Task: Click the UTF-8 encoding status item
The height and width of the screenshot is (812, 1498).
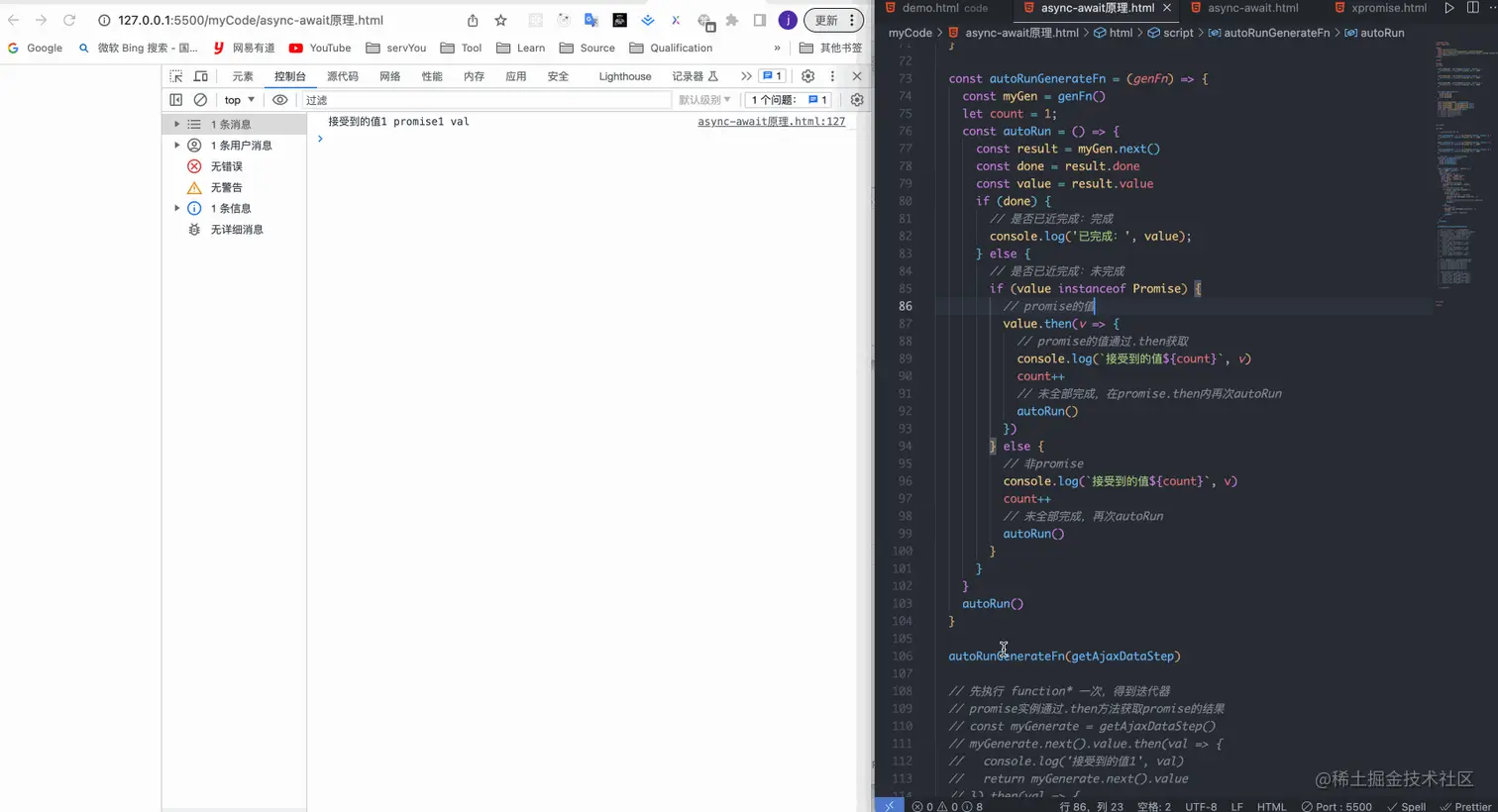Action: (x=1201, y=806)
